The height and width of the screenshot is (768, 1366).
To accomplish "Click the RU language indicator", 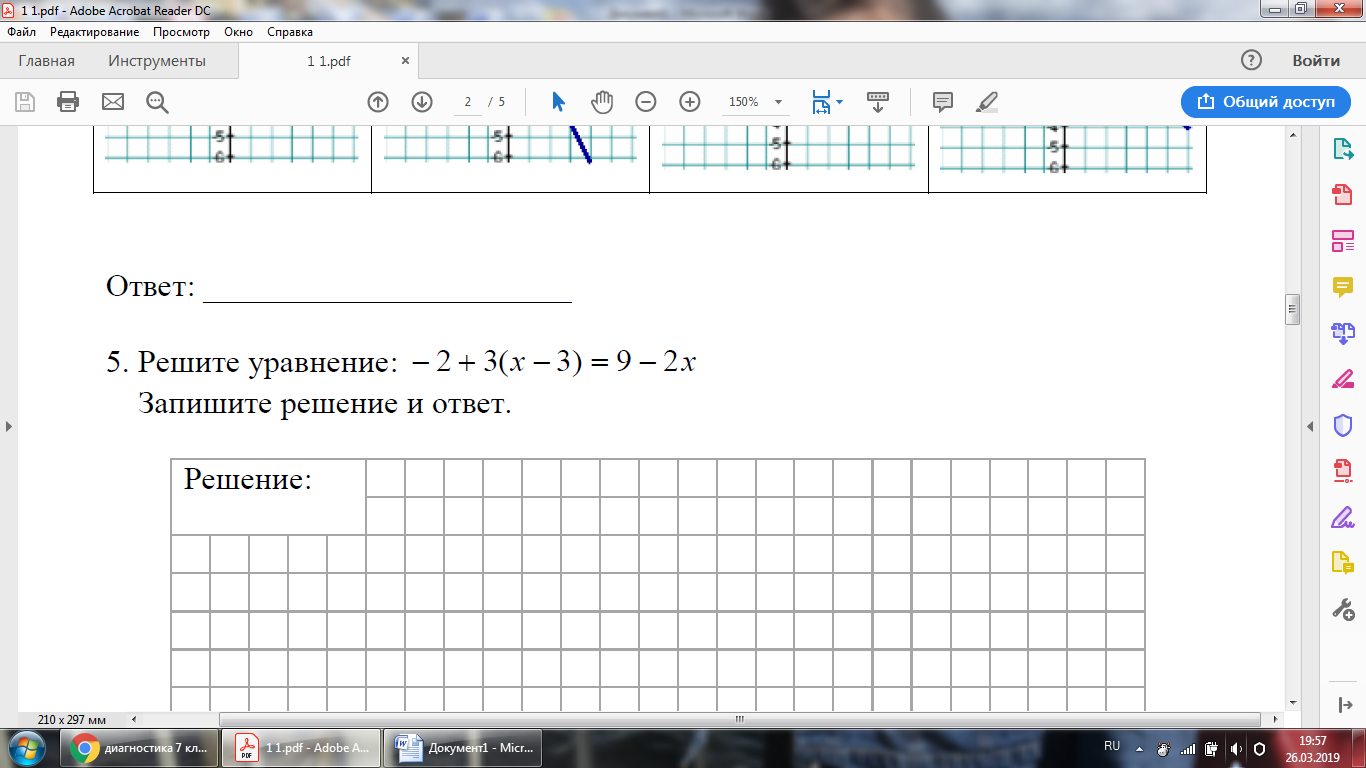I will pyautogui.click(x=1112, y=746).
